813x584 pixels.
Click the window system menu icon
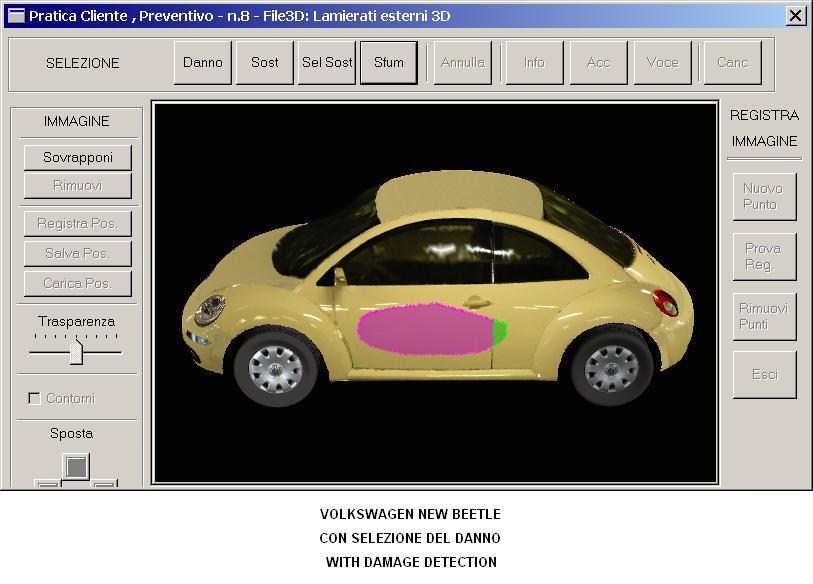coord(16,16)
